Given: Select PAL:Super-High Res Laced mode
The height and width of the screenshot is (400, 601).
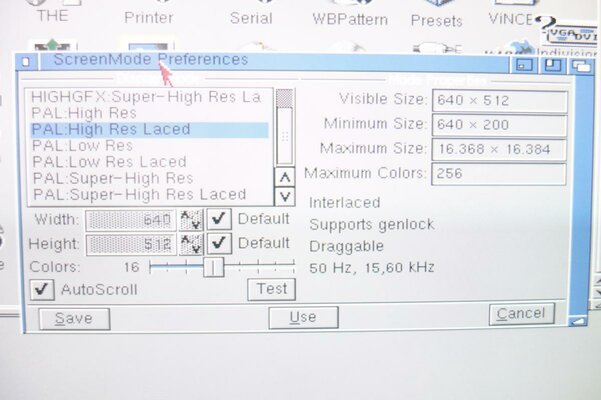Looking at the screenshot, I should click(138, 194).
